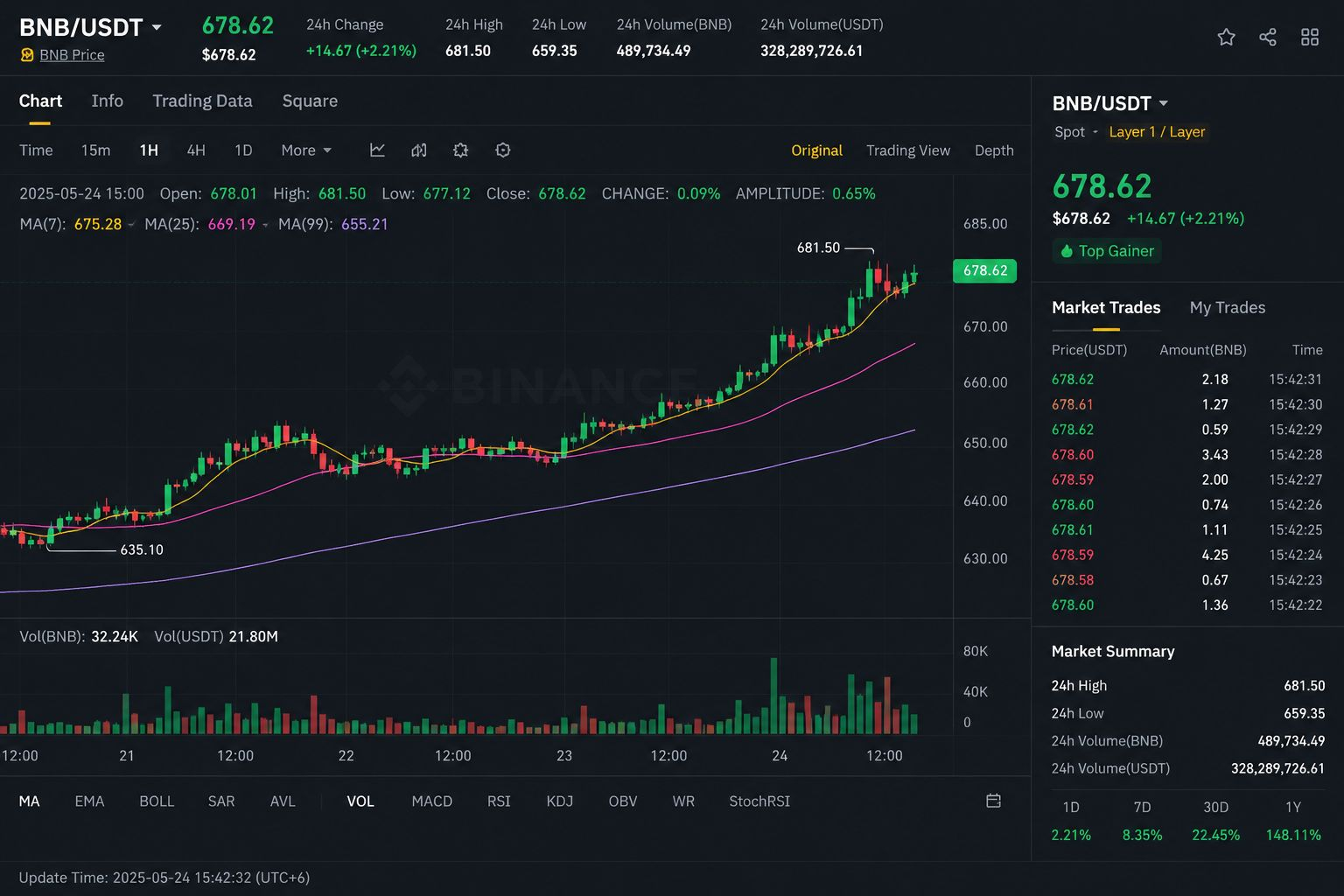Enable the StochRSI indicator
The width and height of the screenshot is (1344, 896).
pos(759,801)
